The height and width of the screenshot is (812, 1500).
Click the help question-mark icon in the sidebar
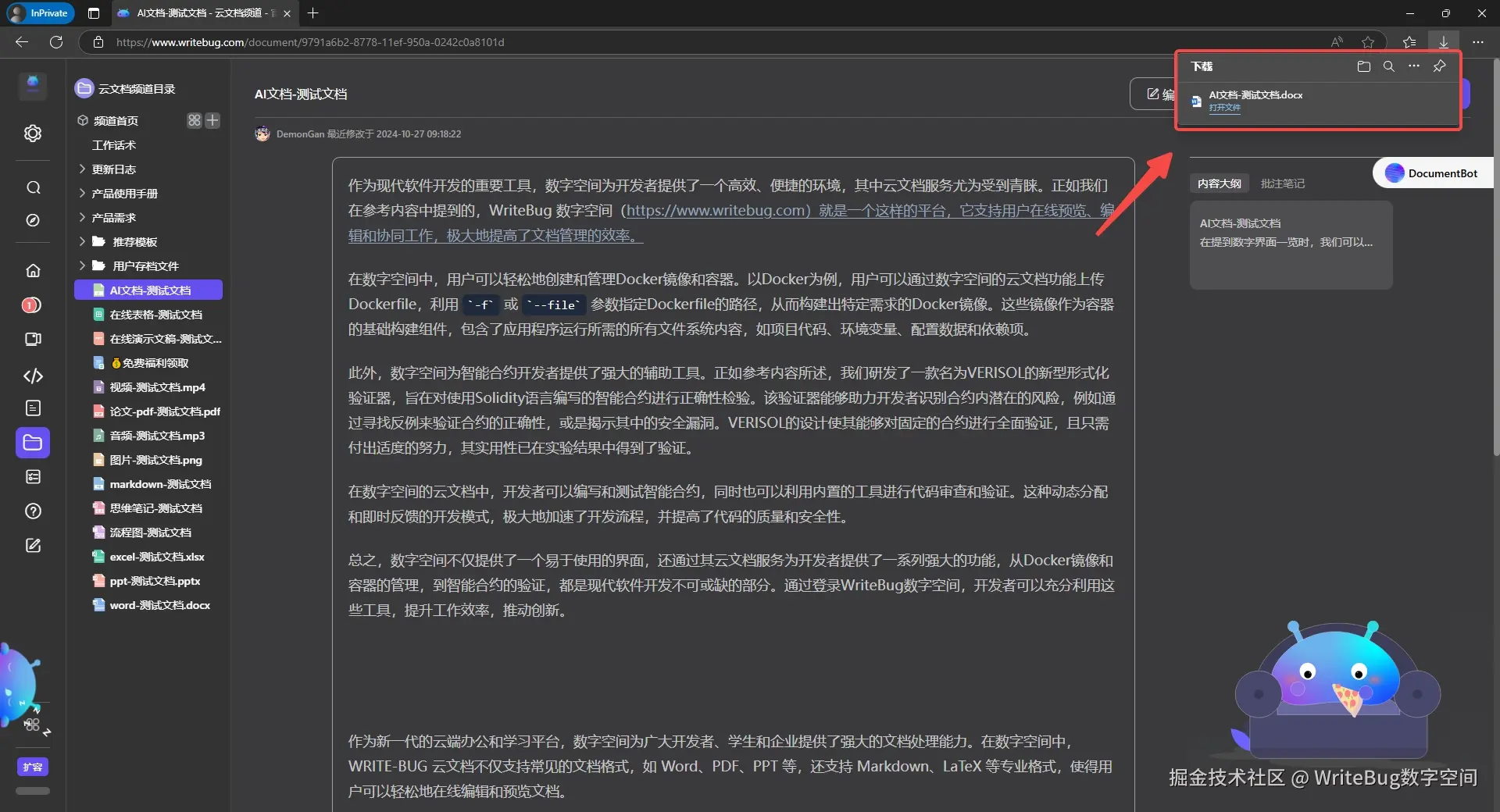32,511
